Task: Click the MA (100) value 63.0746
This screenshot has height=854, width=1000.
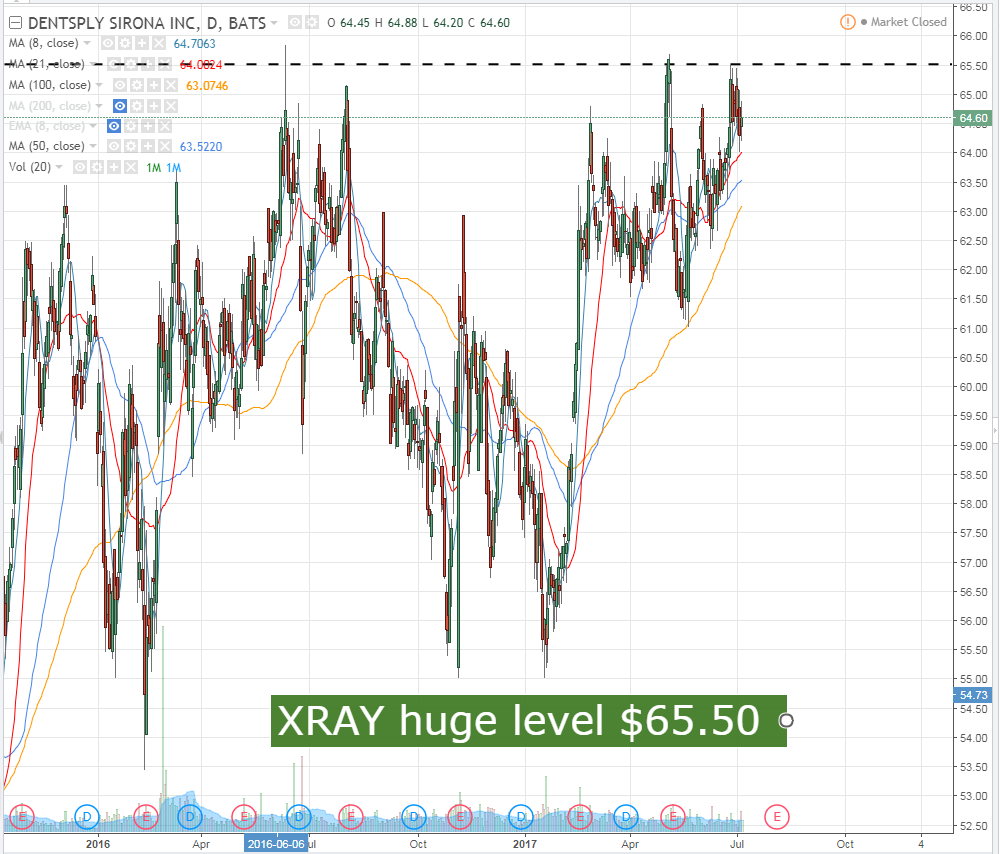Action: coord(207,85)
